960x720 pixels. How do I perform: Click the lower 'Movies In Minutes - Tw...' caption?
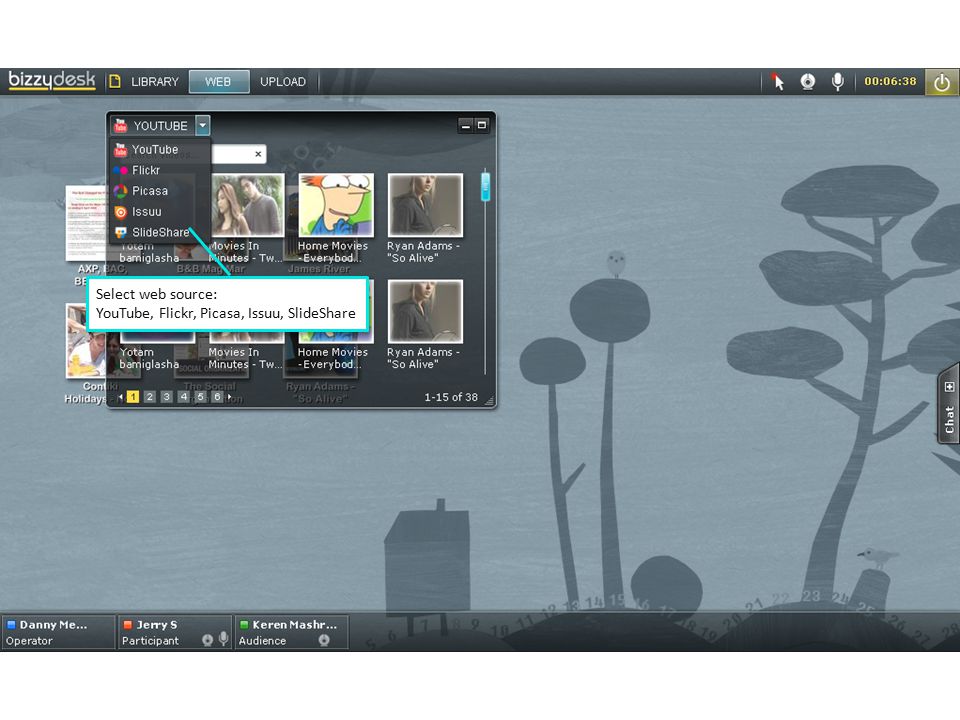[x=244, y=358]
